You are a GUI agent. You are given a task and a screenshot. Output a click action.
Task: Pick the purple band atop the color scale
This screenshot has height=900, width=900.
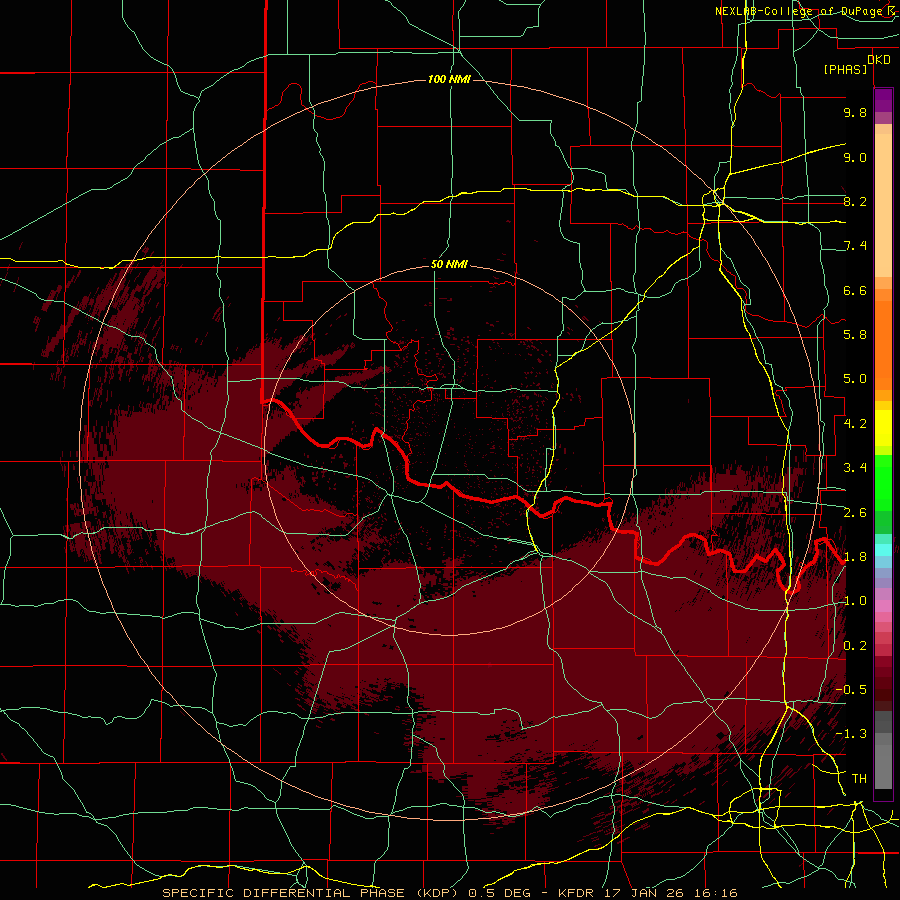(883, 100)
